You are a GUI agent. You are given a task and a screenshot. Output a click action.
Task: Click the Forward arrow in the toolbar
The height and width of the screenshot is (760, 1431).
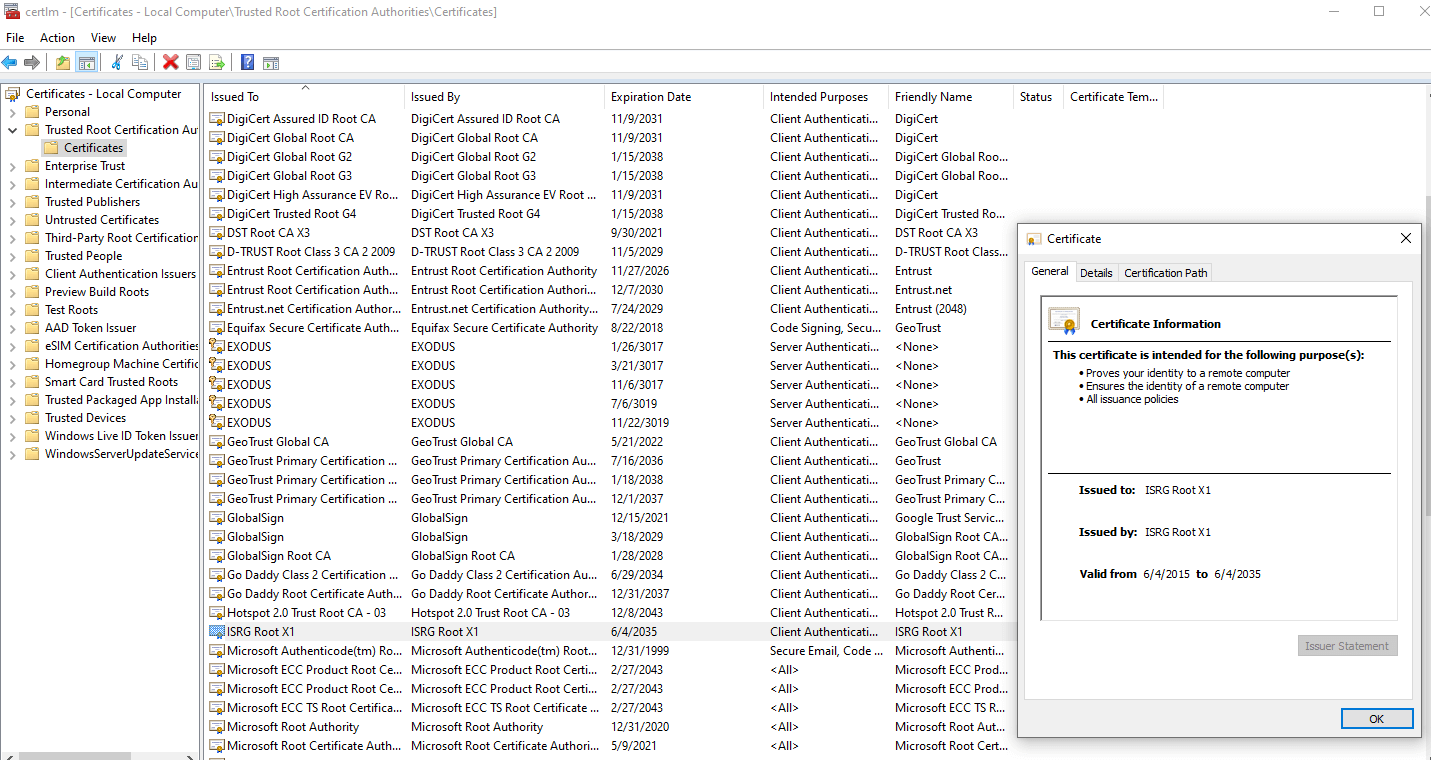click(32, 62)
